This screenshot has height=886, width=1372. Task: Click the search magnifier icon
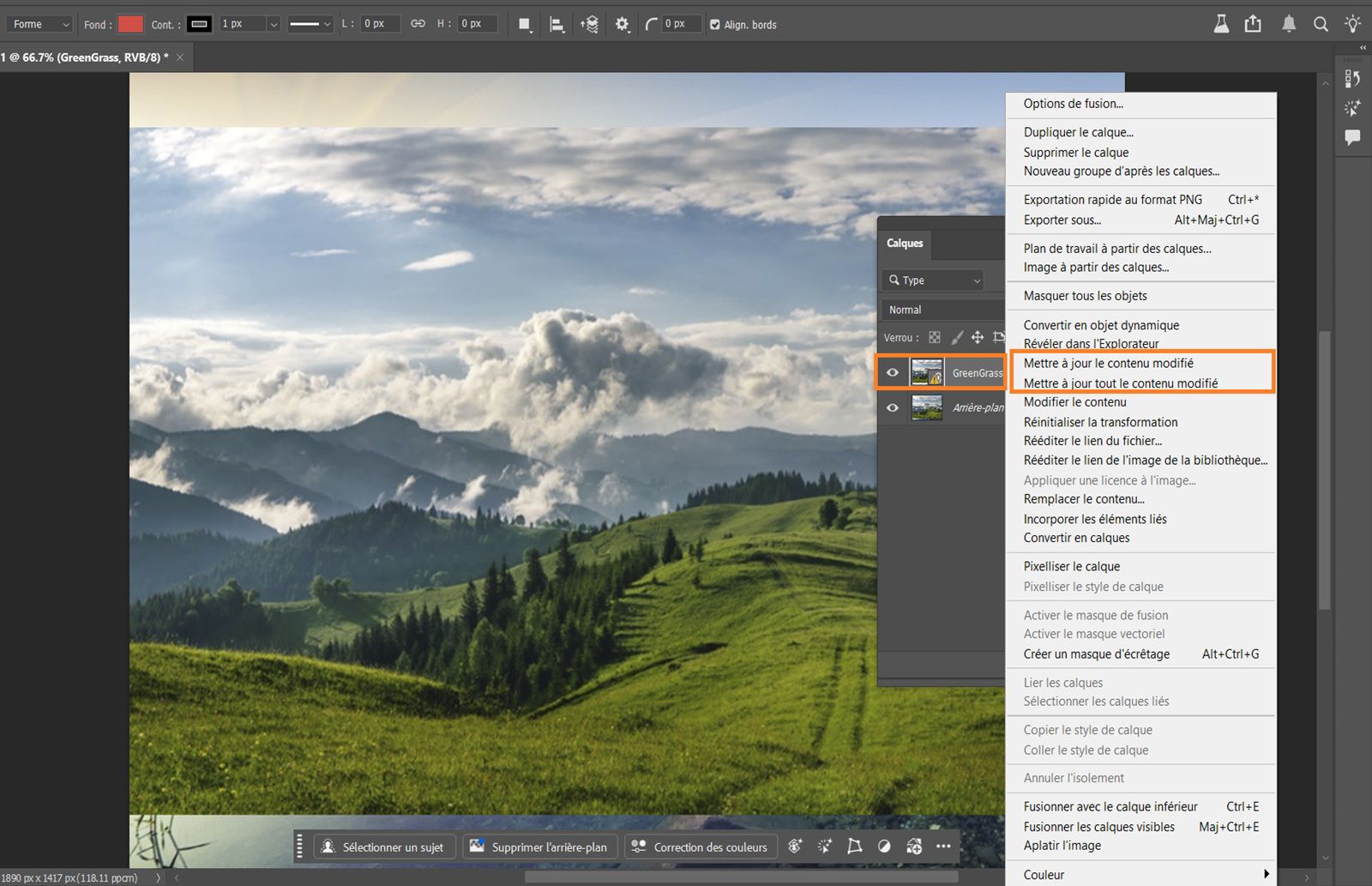[1321, 24]
